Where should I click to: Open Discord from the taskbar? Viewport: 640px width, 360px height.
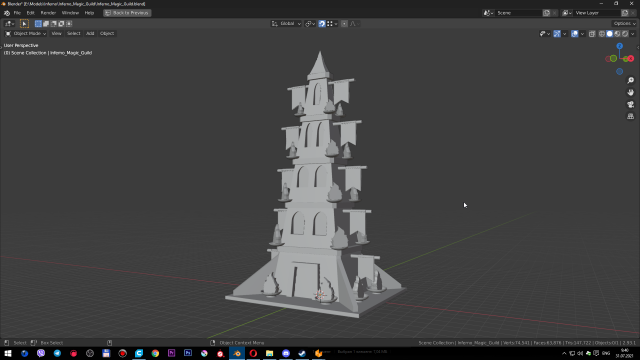[286, 353]
